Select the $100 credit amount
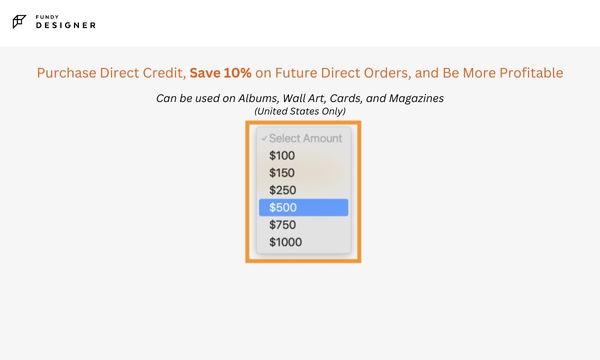600x360 pixels. click(303, 156)
